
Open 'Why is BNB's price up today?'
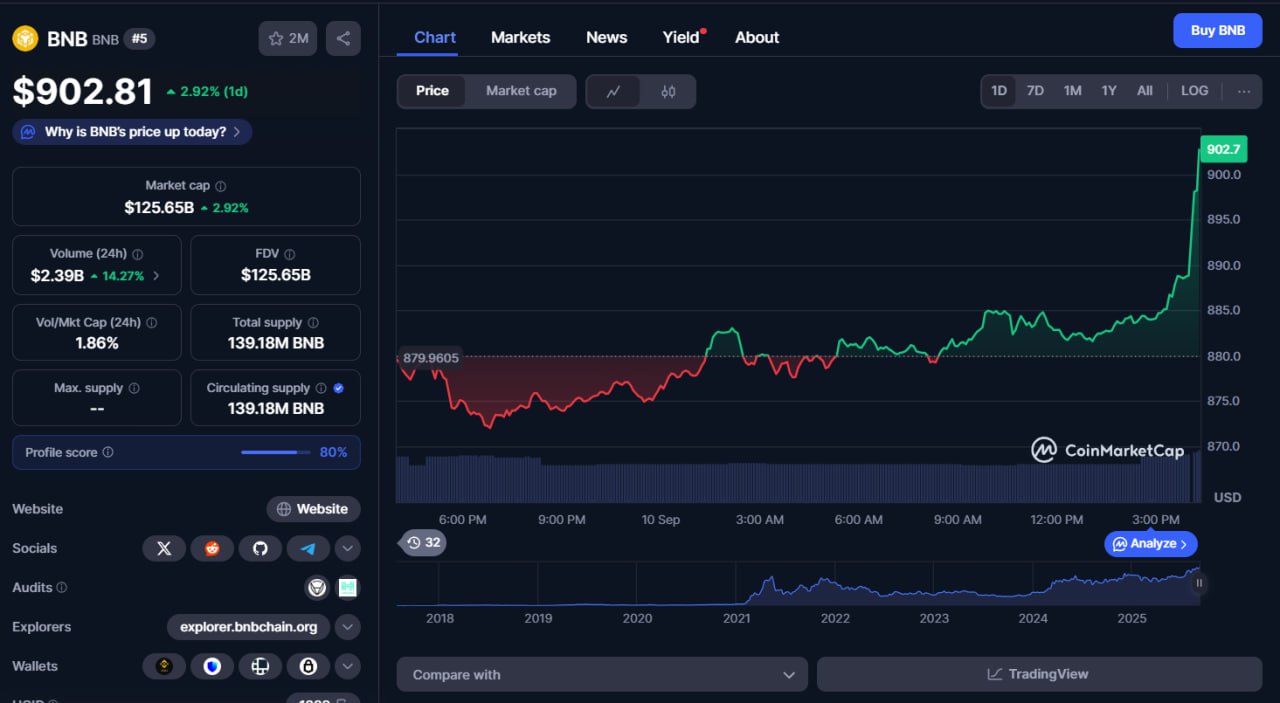point(132,132)
